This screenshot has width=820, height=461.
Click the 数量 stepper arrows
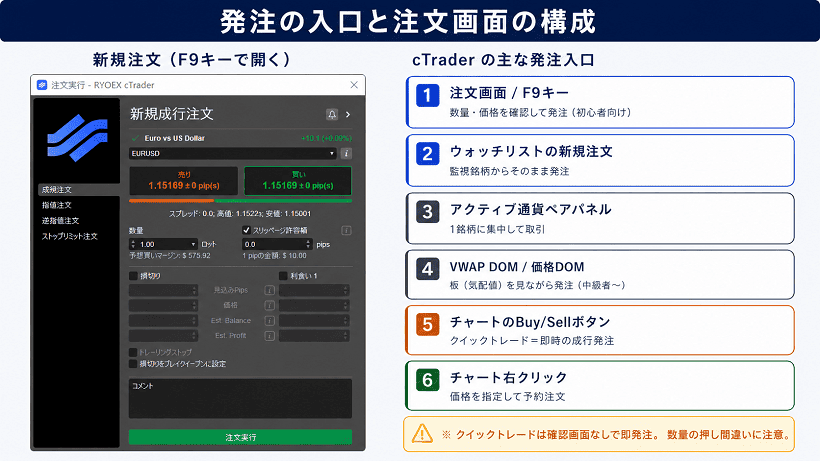(x=133, y=244)
